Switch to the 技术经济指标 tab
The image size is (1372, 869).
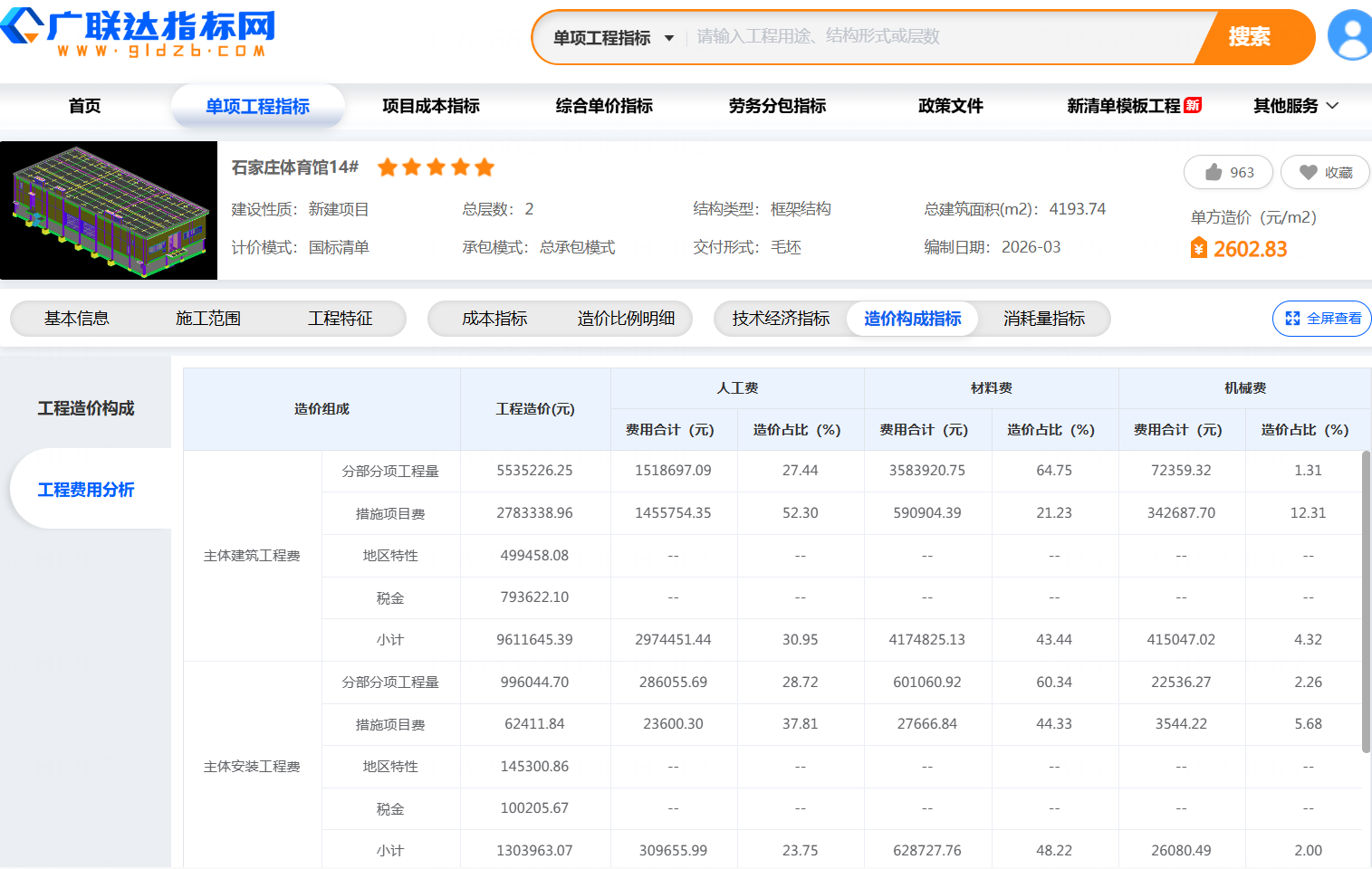[x=782, y=319]
